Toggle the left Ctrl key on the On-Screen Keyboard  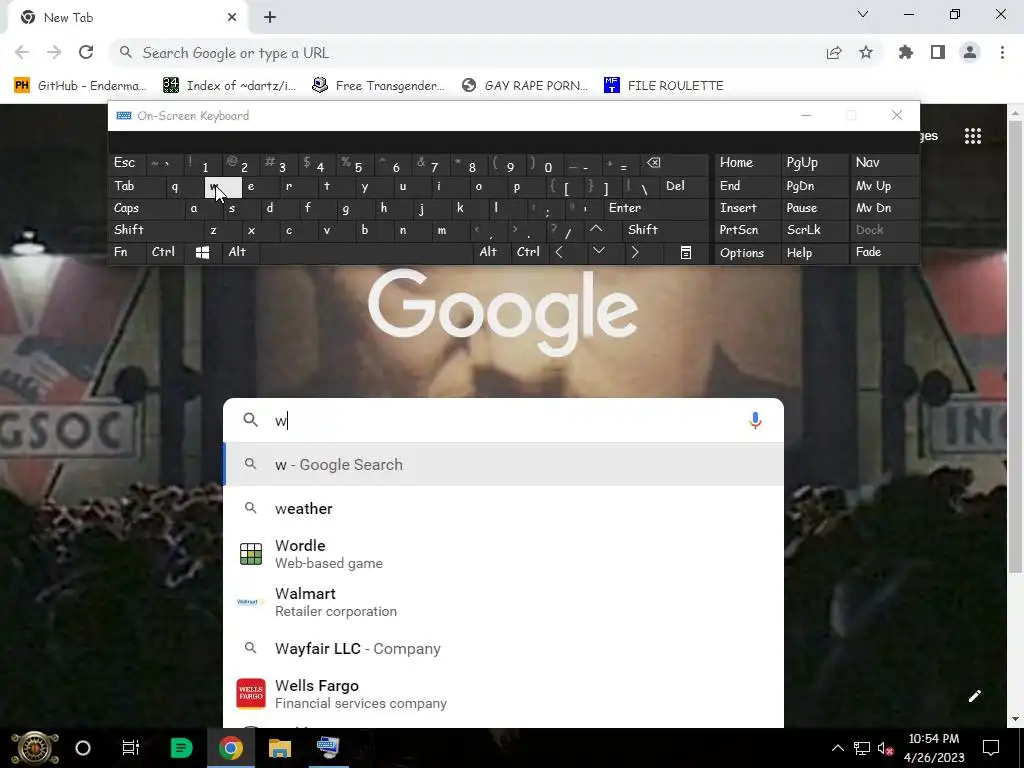[166, 253]
